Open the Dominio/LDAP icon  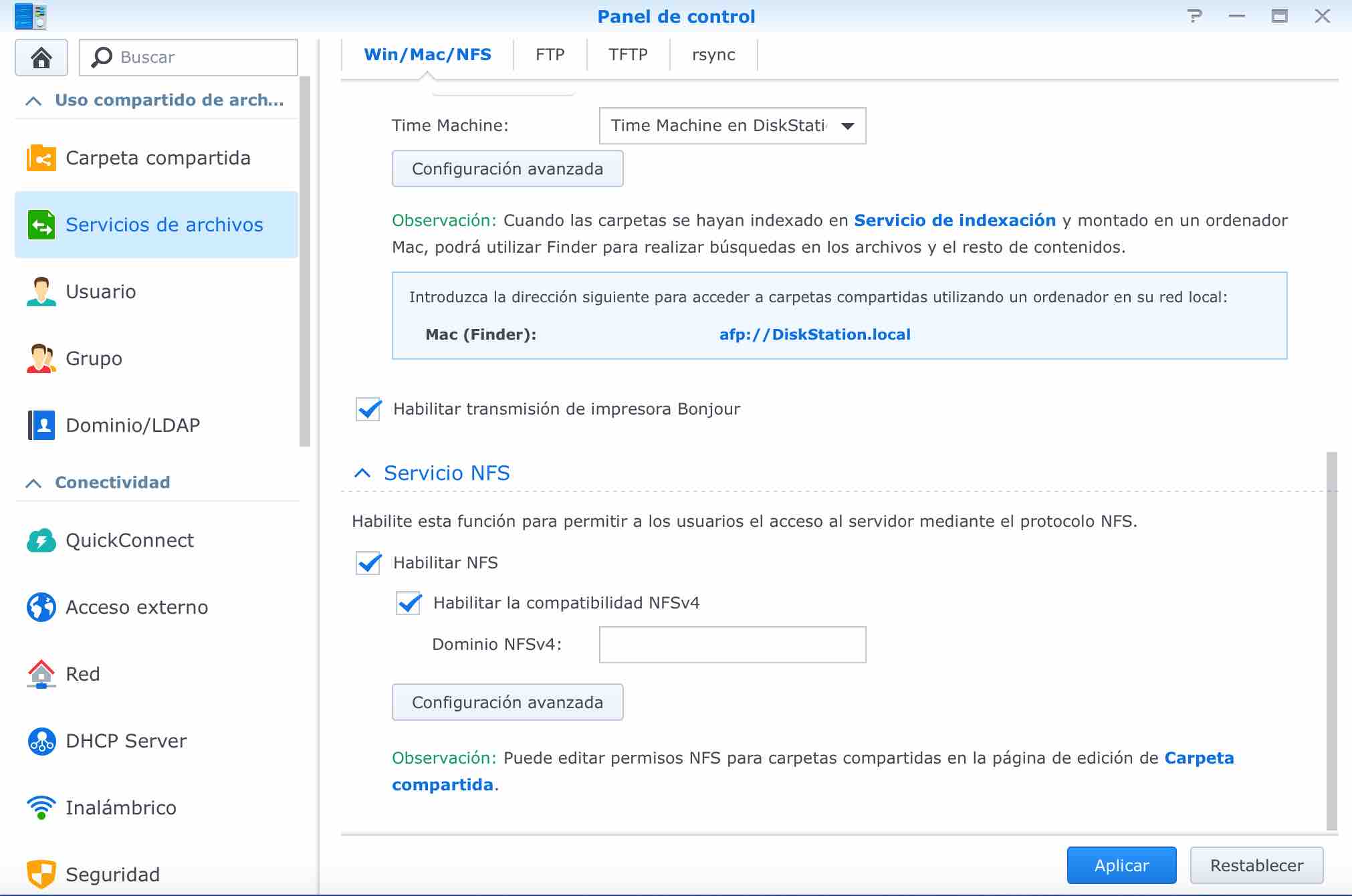[x=41, y=425]
